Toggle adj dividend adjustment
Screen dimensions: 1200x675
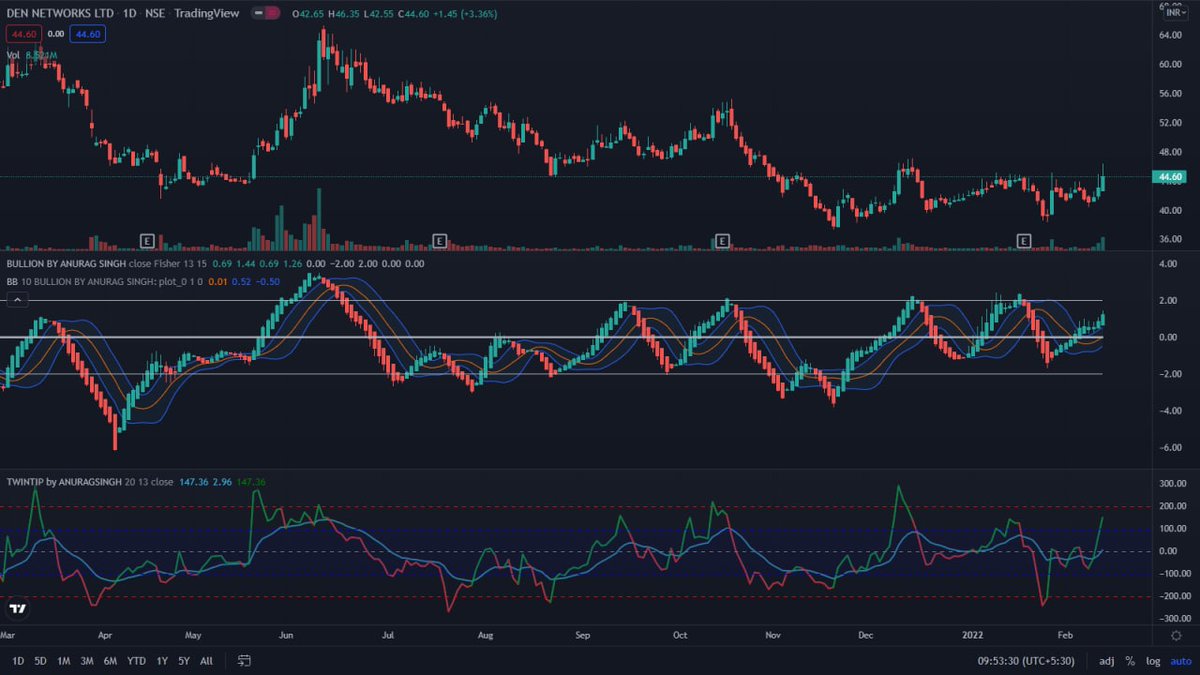click(1107, 661)
